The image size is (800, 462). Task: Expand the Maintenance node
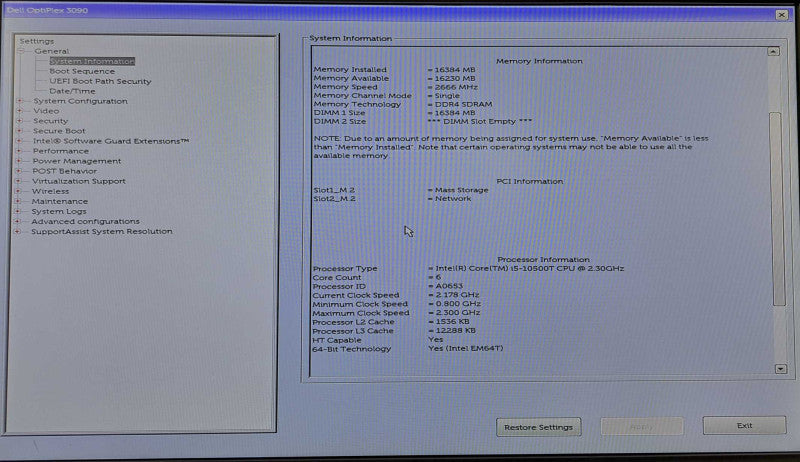click(18, 201)
